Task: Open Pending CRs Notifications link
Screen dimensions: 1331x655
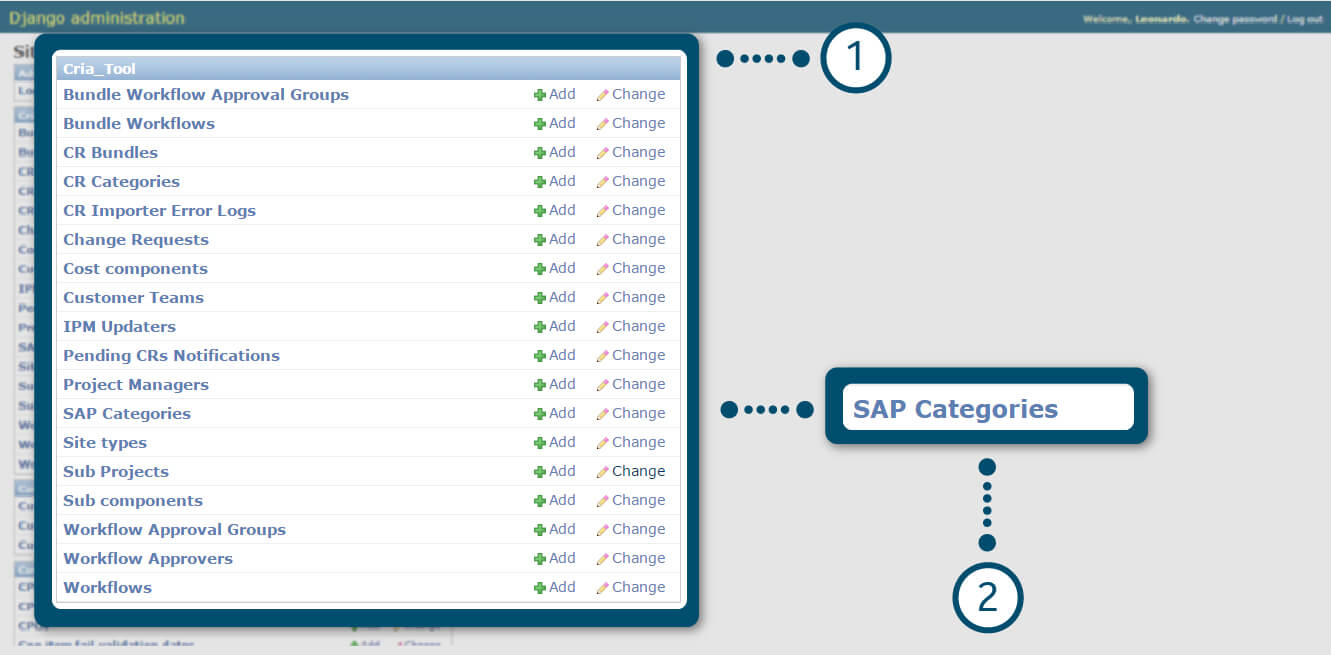Action: [171, 356]
